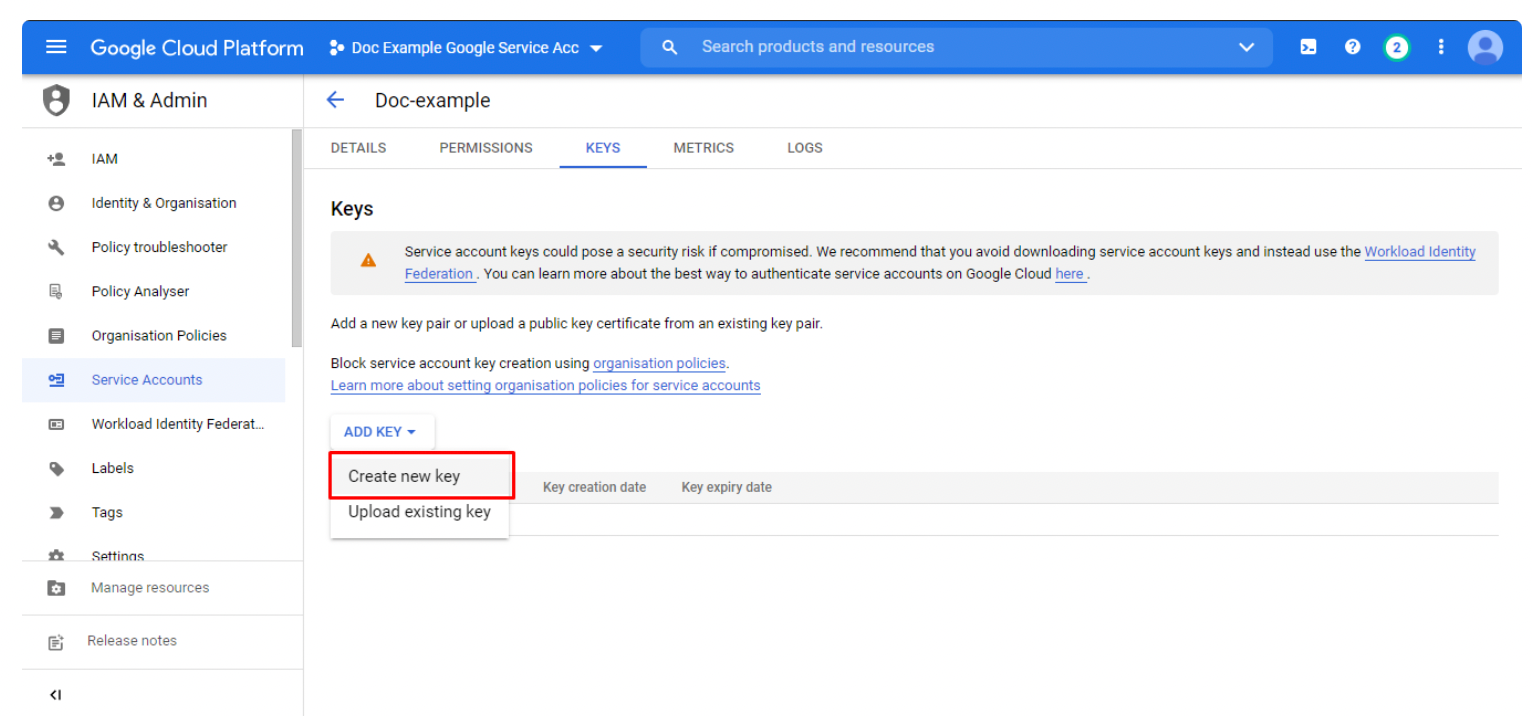Click the IAM & Admin shield icon
The image size is (1532, 716).
[56, 100]
